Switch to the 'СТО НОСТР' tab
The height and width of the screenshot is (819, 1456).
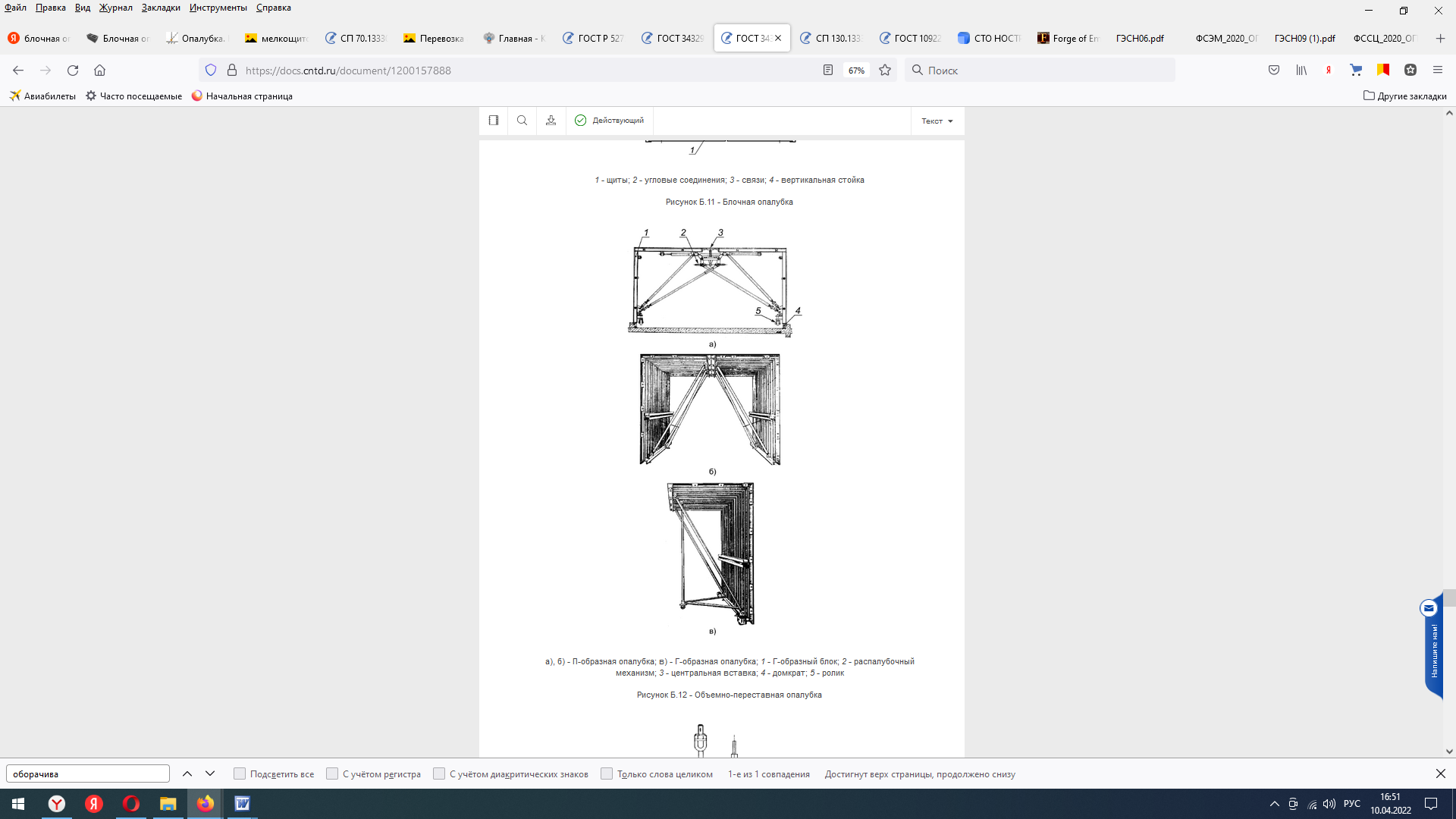990,38
